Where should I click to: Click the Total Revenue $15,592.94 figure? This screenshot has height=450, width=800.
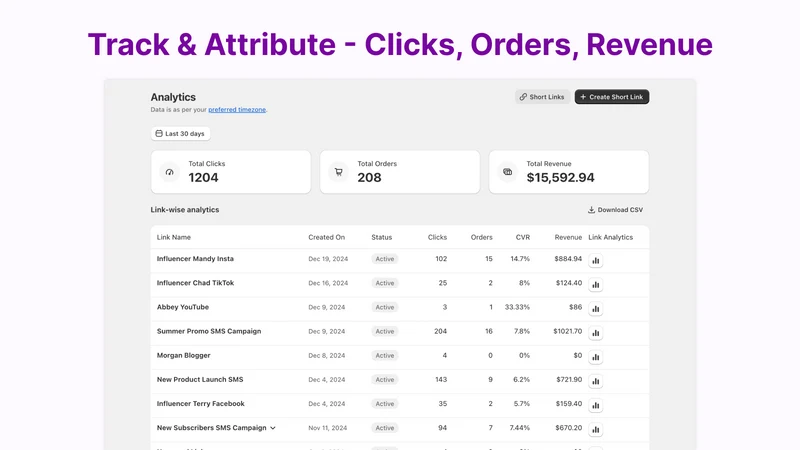tap(560, 178)
